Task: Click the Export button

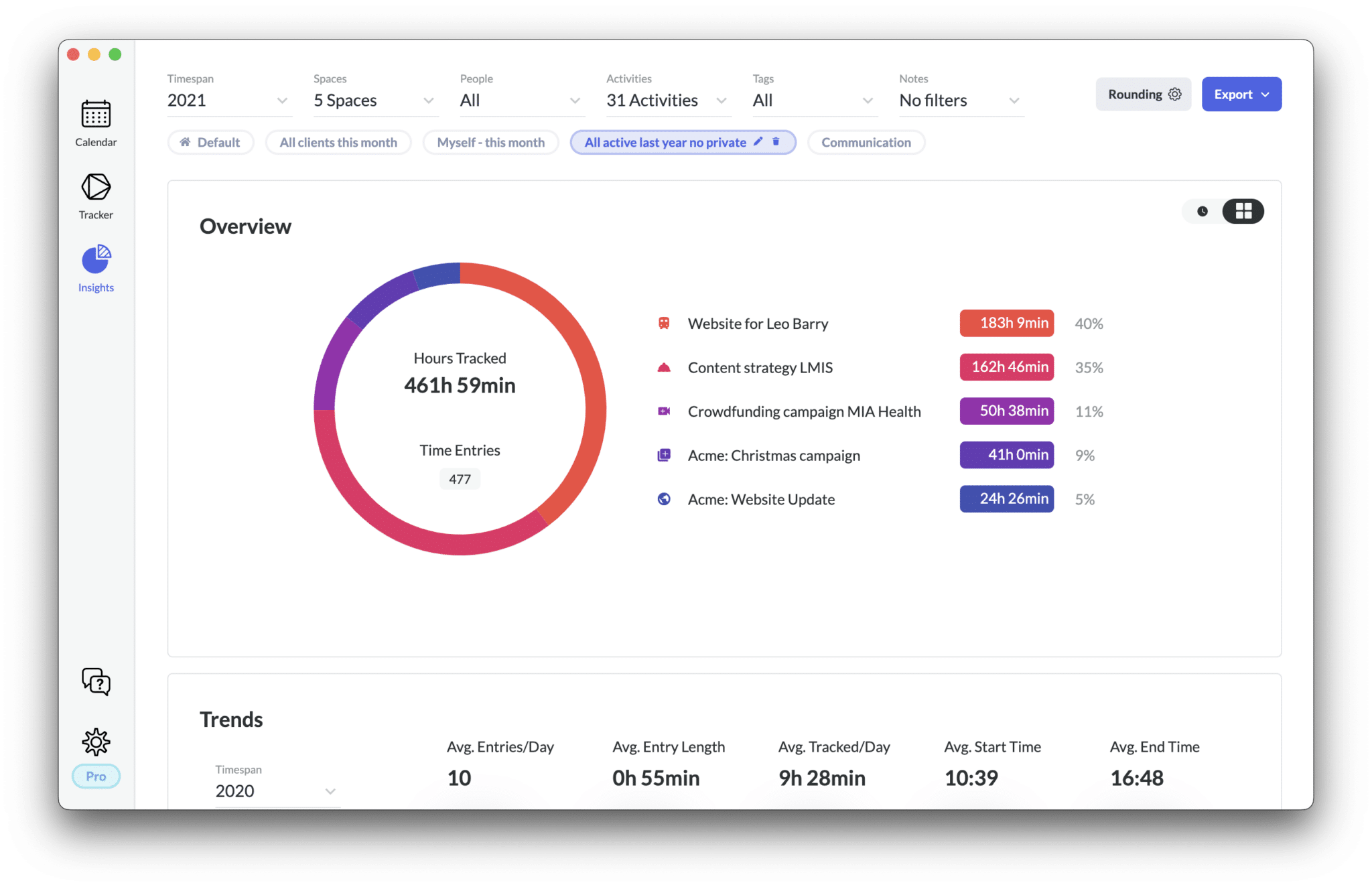Action: coord(1241,94)
